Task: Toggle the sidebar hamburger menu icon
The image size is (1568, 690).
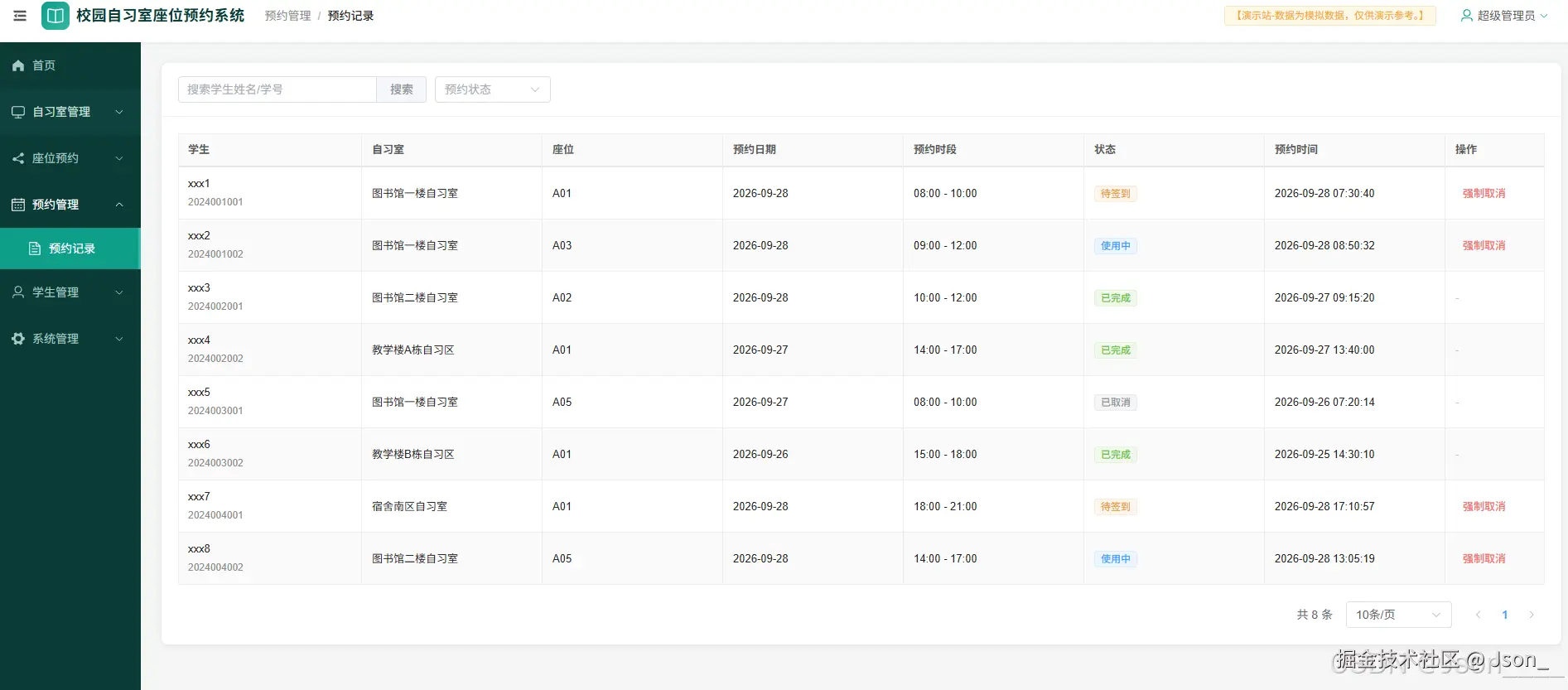Action: (20, 16)
